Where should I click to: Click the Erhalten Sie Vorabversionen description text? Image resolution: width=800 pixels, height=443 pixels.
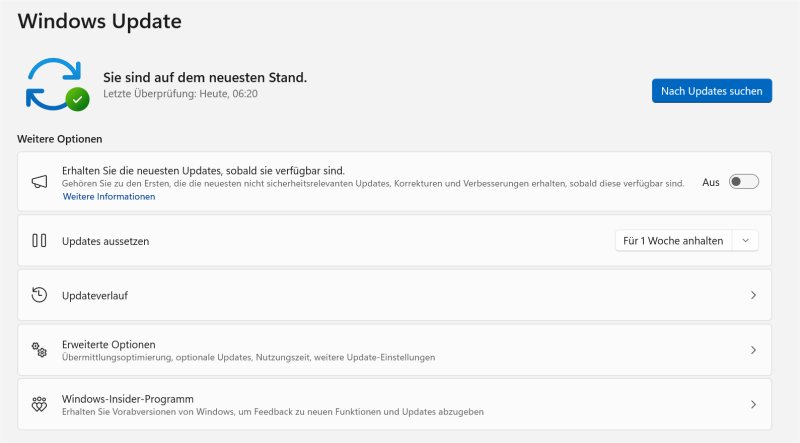(273, 412)
